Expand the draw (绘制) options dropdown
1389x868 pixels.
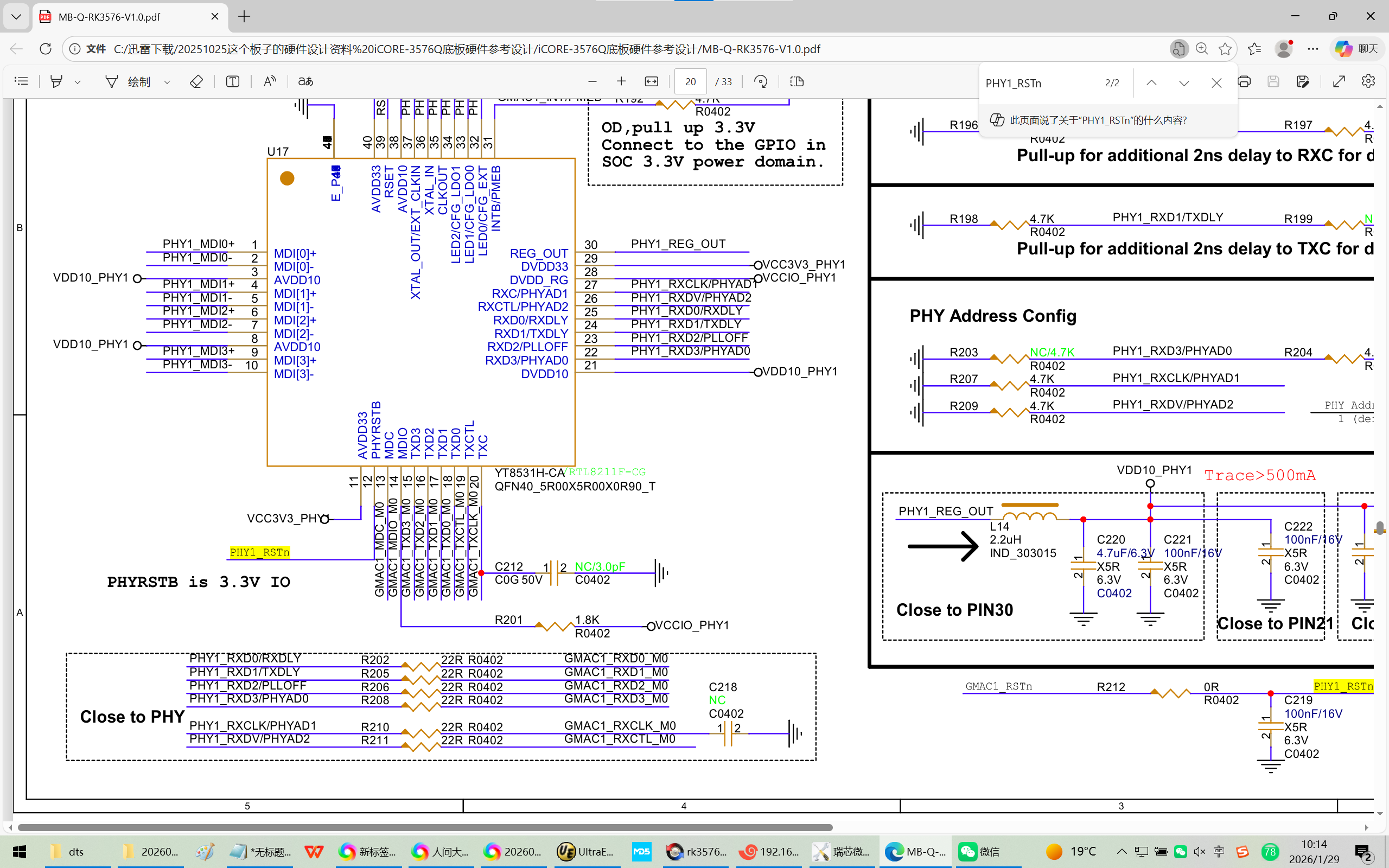tap(167, 82)
